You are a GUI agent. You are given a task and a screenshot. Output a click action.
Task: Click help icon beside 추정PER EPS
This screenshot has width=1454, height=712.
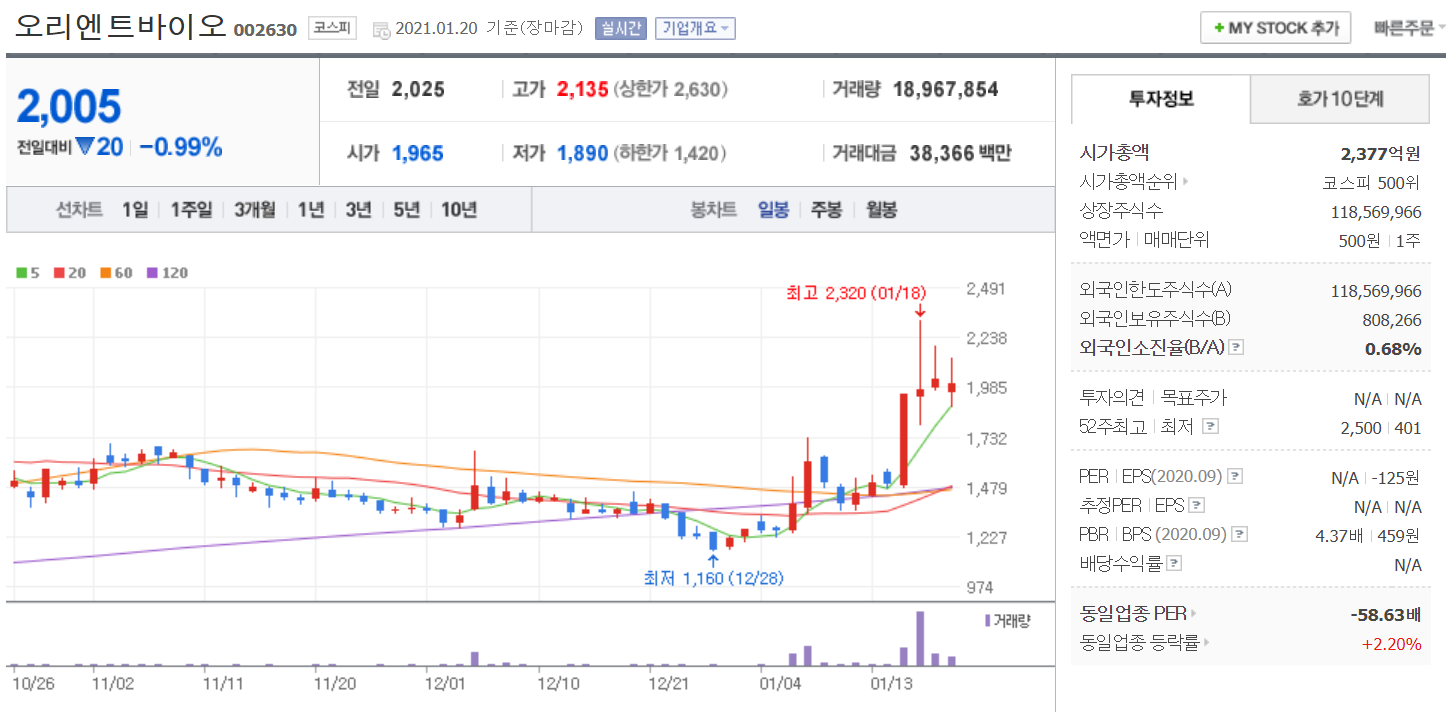tap(1197, 506)
